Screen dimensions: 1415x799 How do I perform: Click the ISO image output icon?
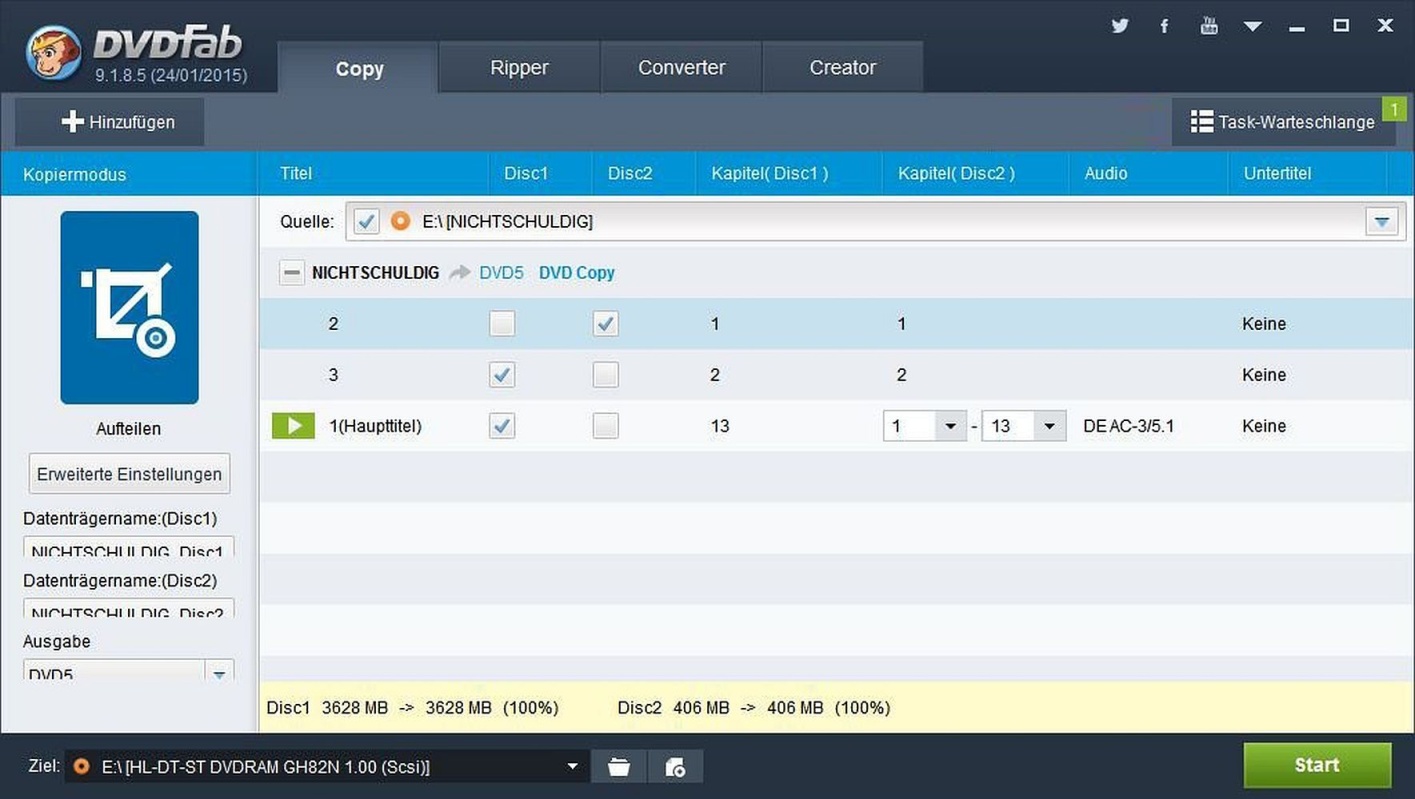[675, 767]
